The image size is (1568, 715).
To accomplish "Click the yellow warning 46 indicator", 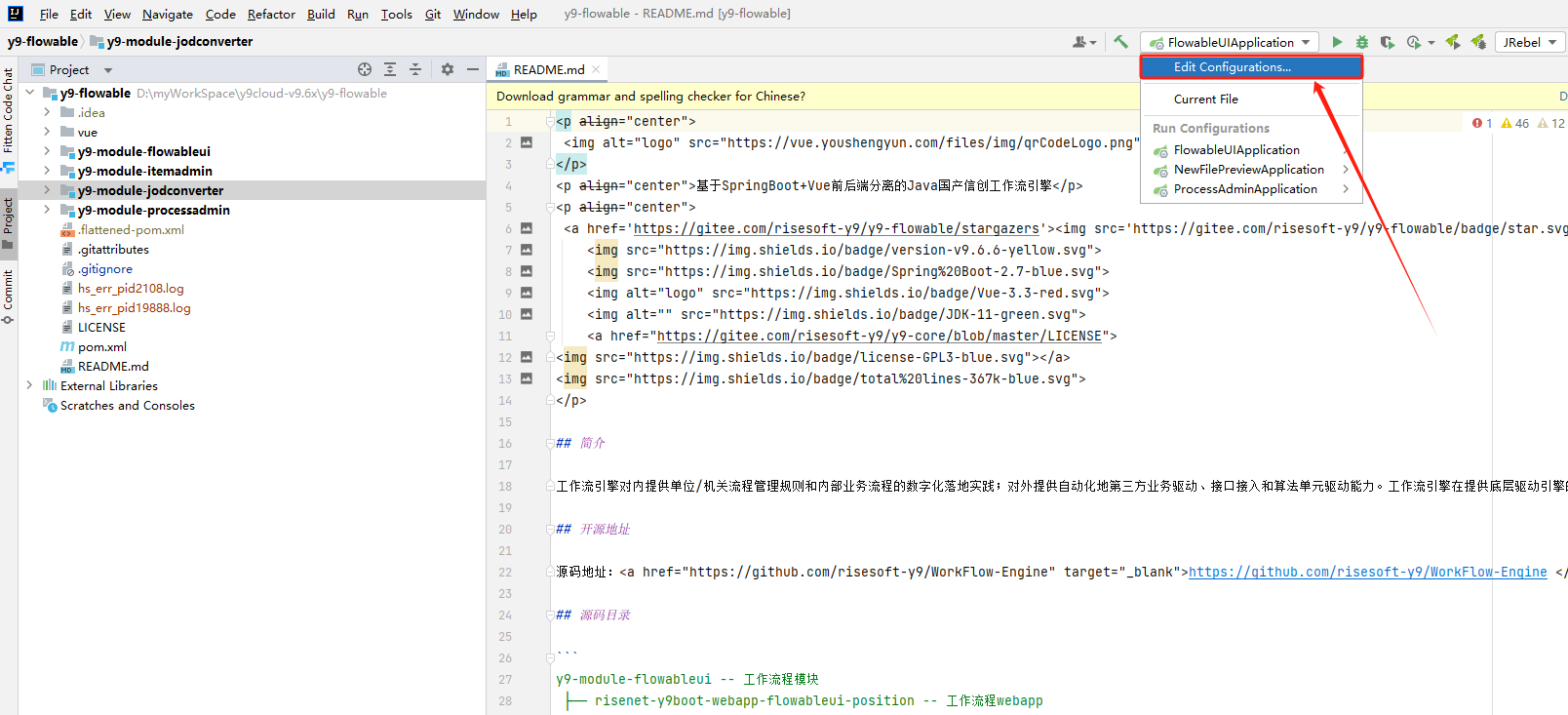I will coord(1515,123).
